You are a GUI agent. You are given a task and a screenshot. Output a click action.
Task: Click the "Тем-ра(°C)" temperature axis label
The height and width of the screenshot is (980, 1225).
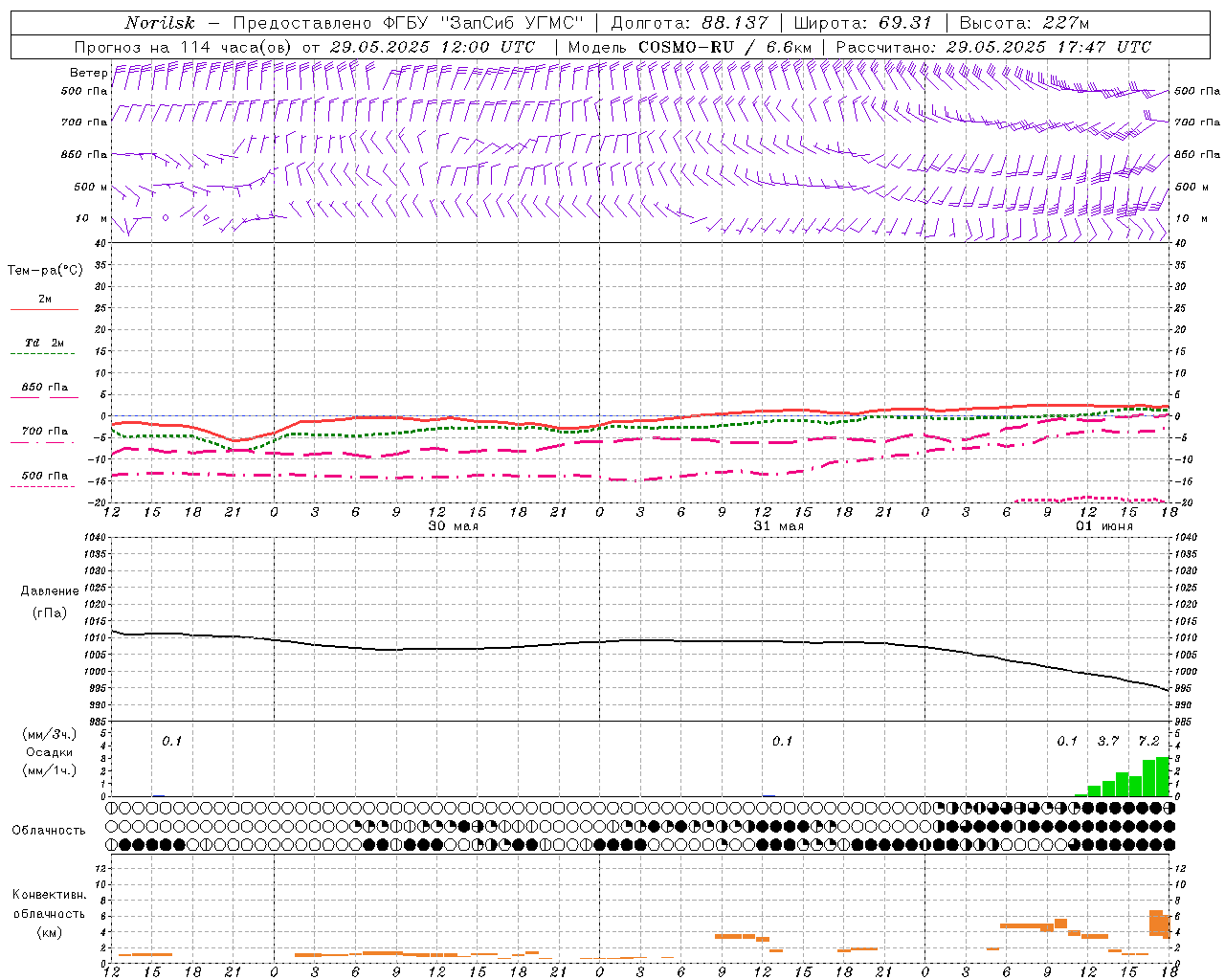[x=45, y=271]
